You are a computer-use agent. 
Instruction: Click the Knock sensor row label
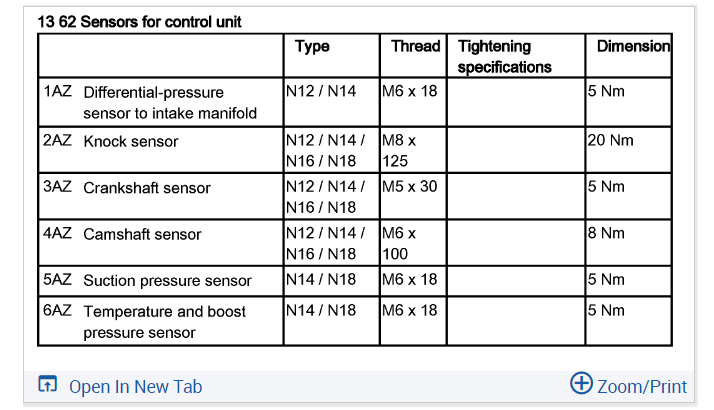point(131,142)
